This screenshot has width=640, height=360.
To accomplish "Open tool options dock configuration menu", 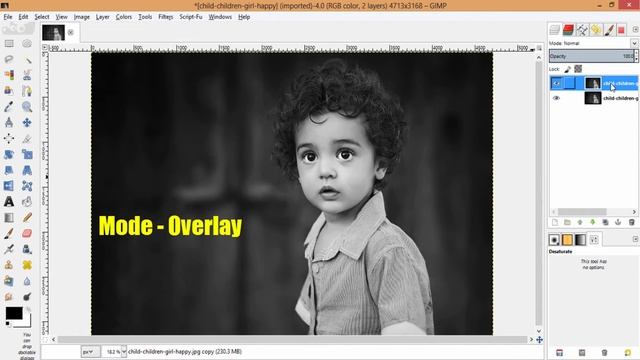I will pyautogui.click(x=635, y=239).
